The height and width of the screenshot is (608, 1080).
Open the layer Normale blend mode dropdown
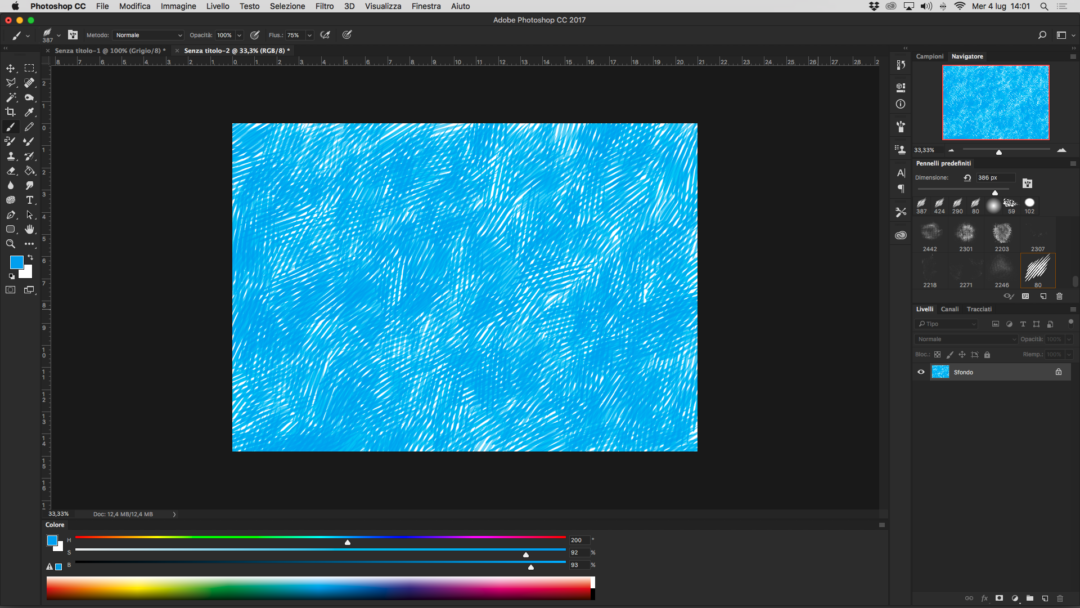click(966, 339)
